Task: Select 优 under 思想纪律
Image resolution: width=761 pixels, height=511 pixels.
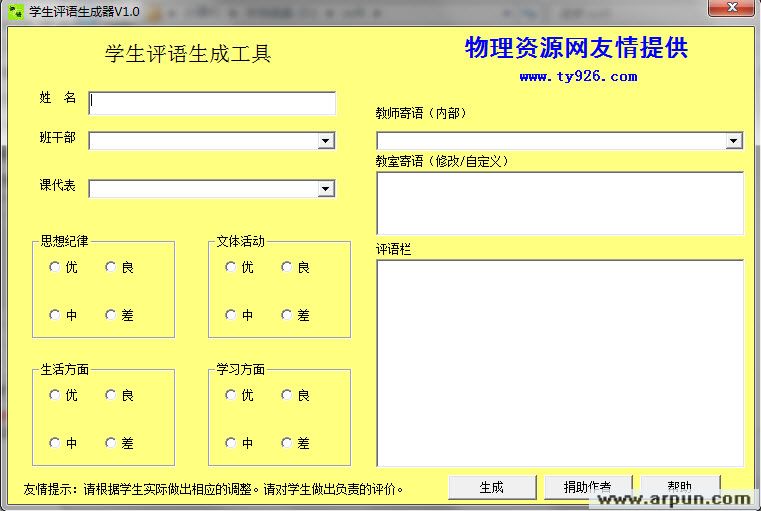Action: tap(64, 267)
